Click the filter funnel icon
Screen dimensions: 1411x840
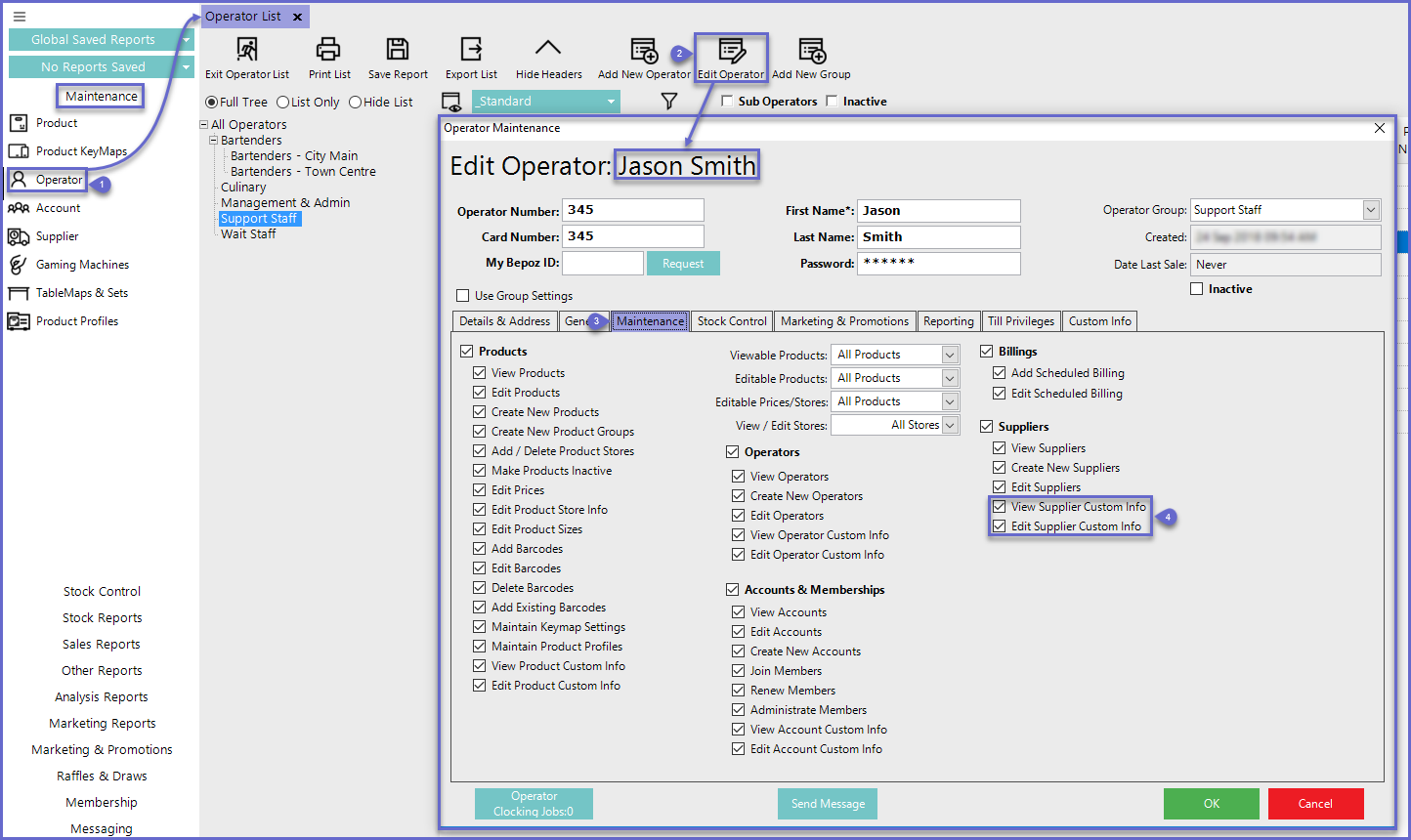tap(669, 102)
